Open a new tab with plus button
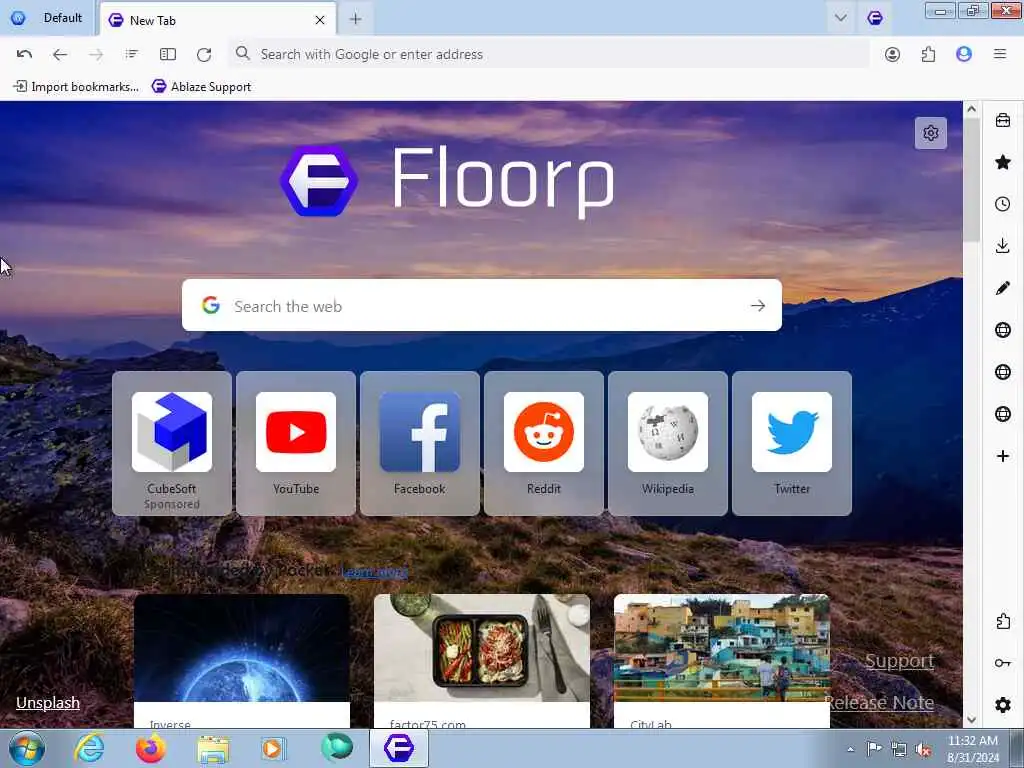Image resolution: width=1024 pixels, height=768 pixels. (x=355, y=20)
